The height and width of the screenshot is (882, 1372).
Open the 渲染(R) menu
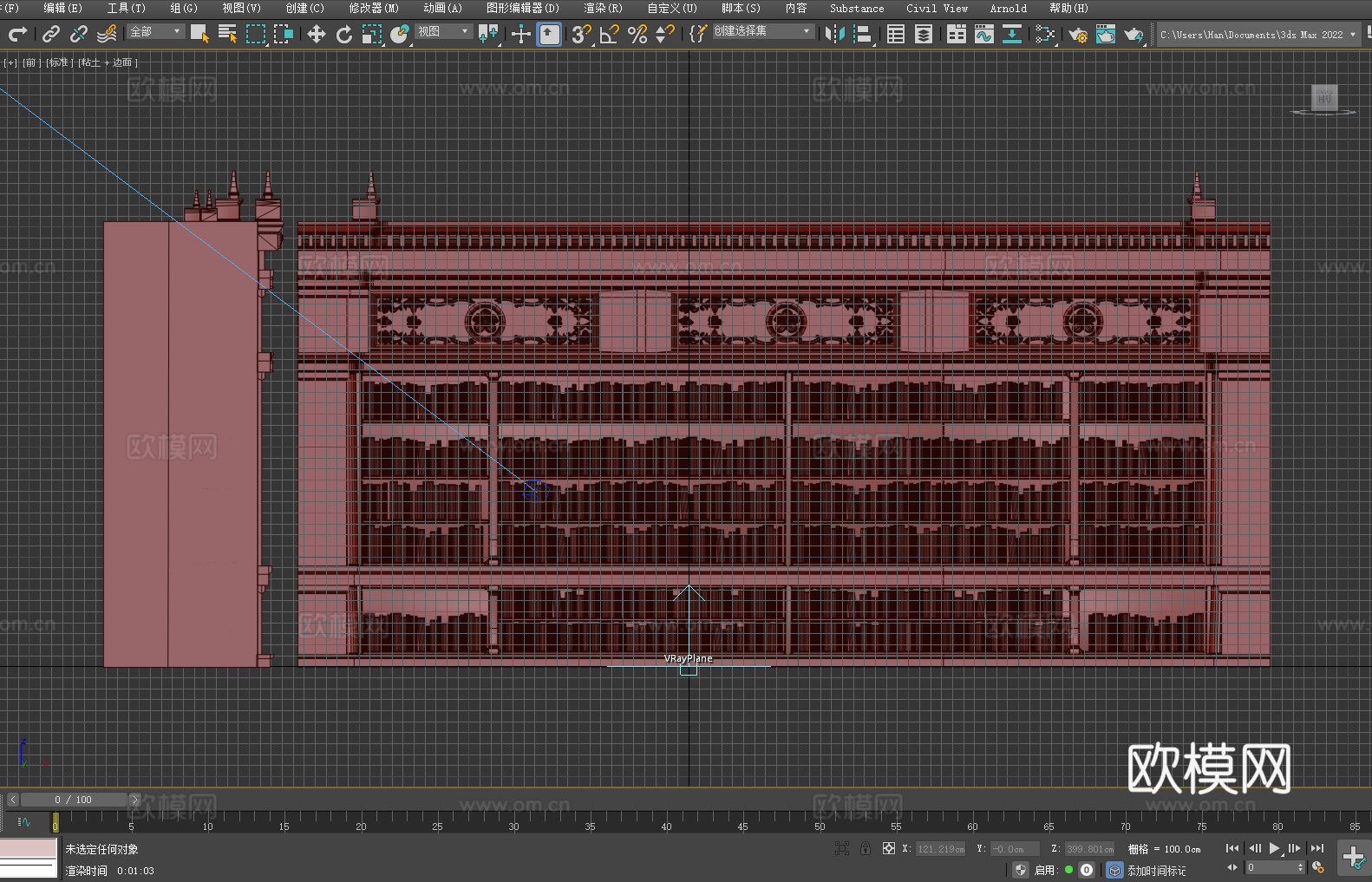pyautogui.click(x=603, y=8)
